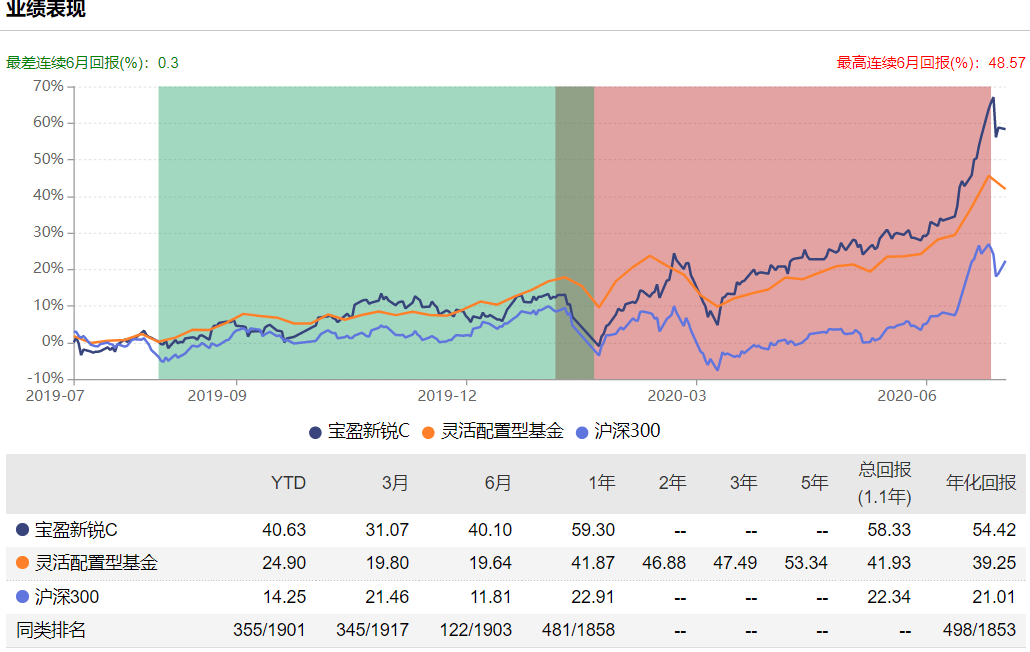
Task: Click 灵活配置型基金 row name in table
Action: 96,563
